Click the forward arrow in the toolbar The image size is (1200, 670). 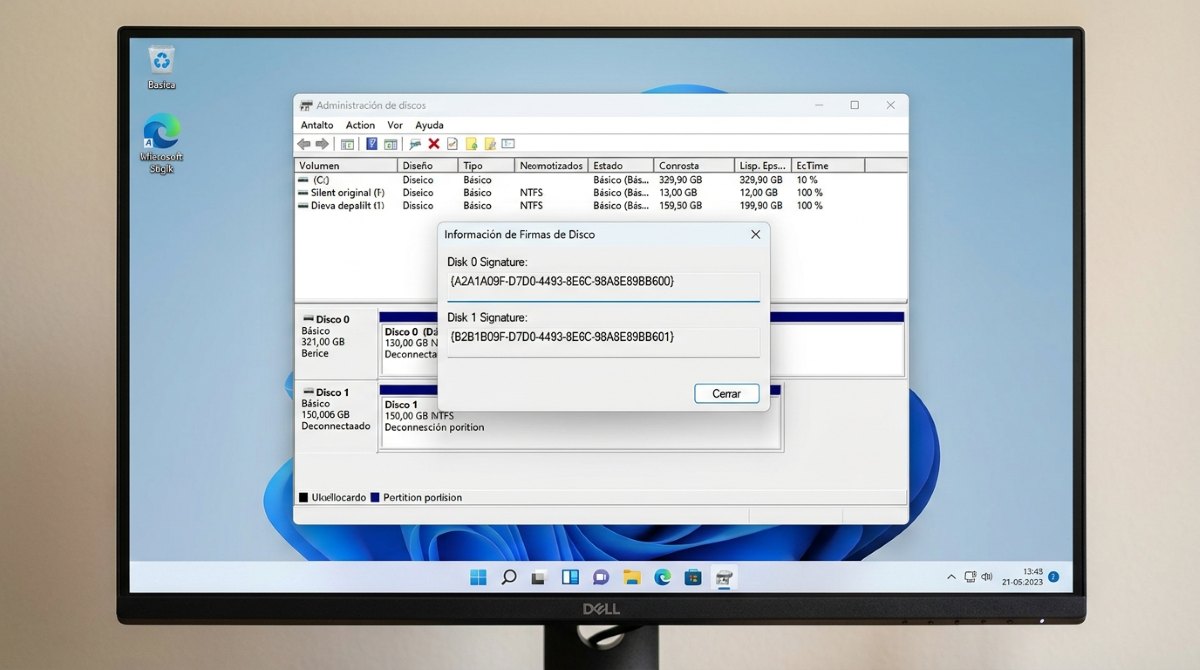[x=322, y=144]
